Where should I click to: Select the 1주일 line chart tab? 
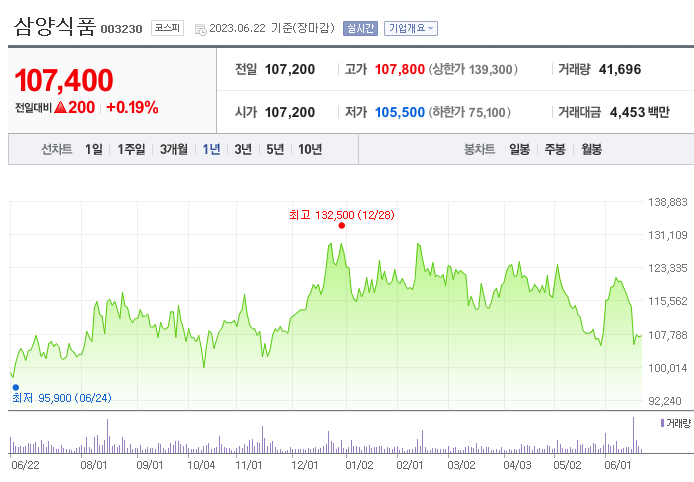131,150
